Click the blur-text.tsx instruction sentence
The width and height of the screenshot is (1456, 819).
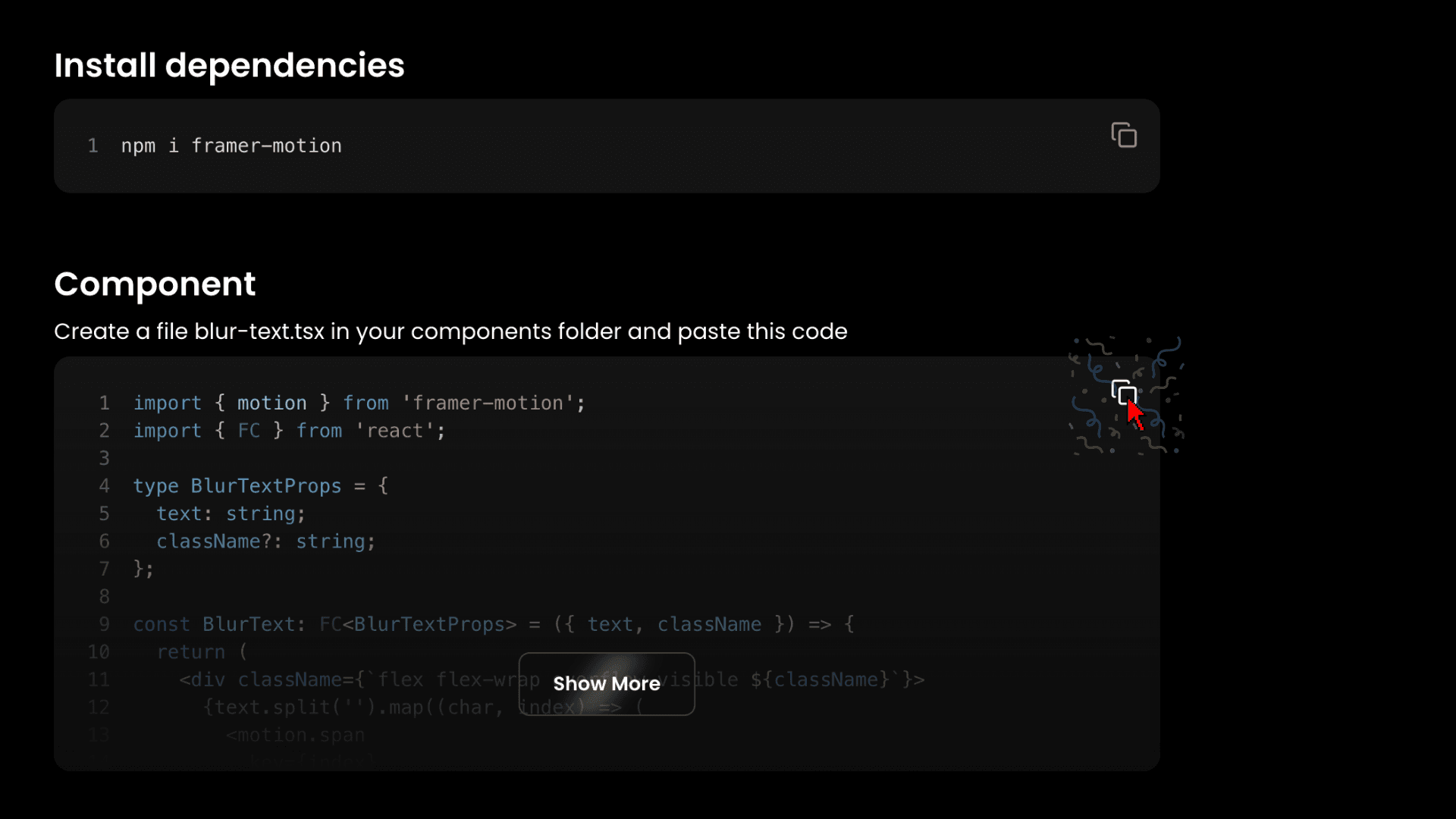pyautogui.click(x=450, y=331)
